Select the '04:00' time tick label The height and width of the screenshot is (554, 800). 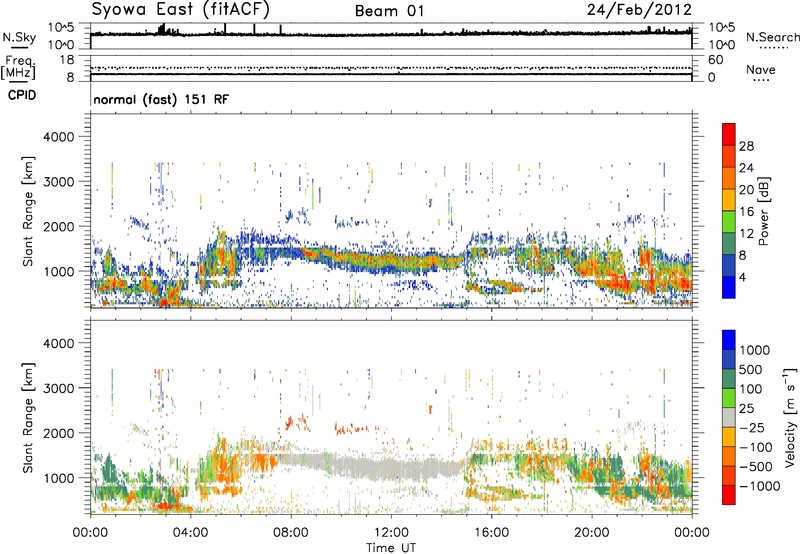point(190,533)
